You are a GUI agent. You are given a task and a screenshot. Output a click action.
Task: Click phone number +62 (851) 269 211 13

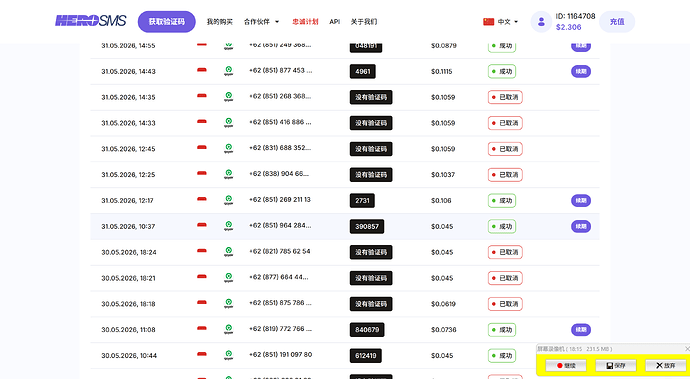pos(280,199)
